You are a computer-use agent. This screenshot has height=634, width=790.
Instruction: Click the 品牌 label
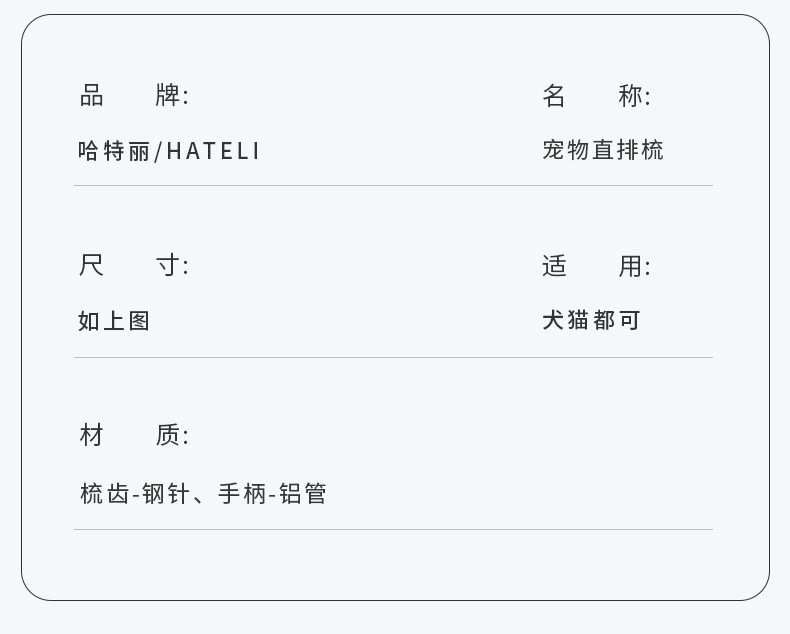(x=133, y=96)
